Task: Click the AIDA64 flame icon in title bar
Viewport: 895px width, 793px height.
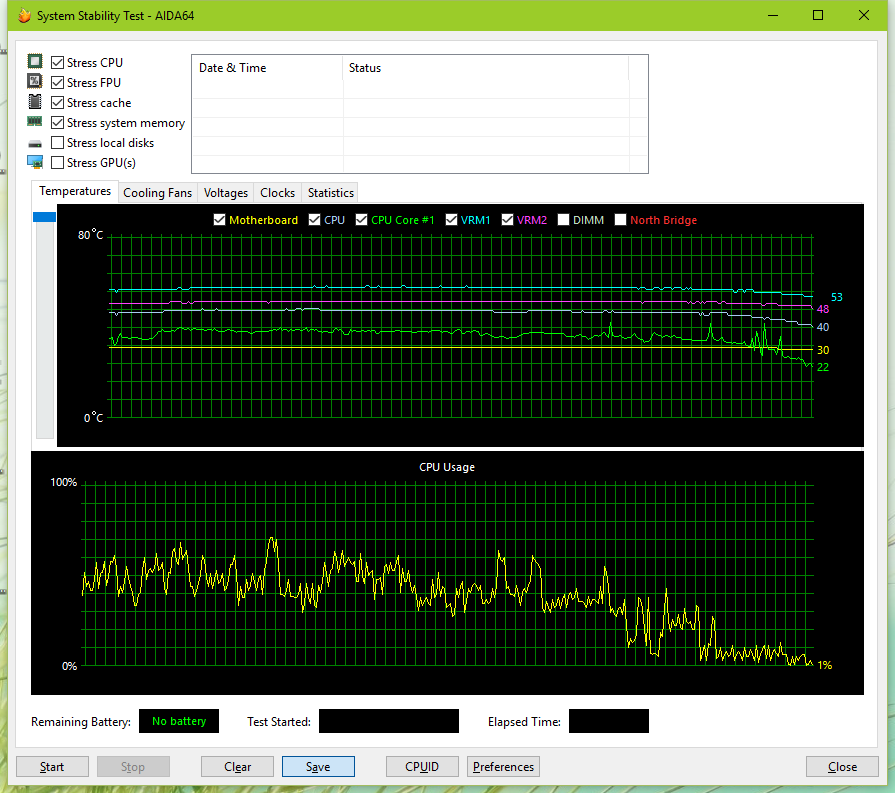Action: (x=24, y=15)
